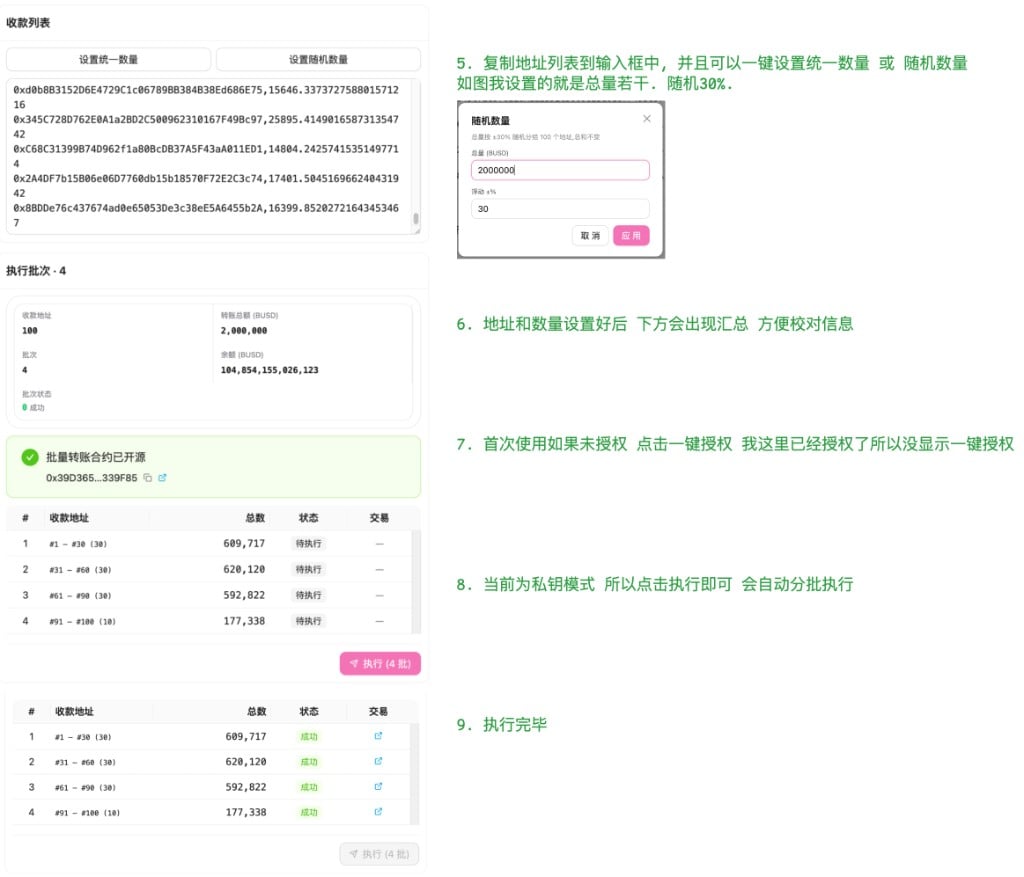Copy the contract address 0x39D365...339F85

click(148, 477)
